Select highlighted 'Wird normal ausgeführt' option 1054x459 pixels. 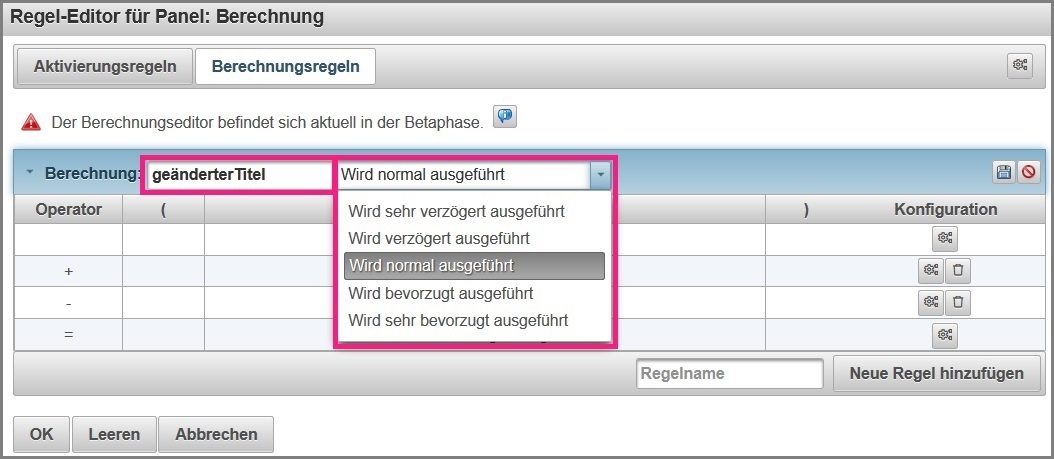click(x=474, y=265)
